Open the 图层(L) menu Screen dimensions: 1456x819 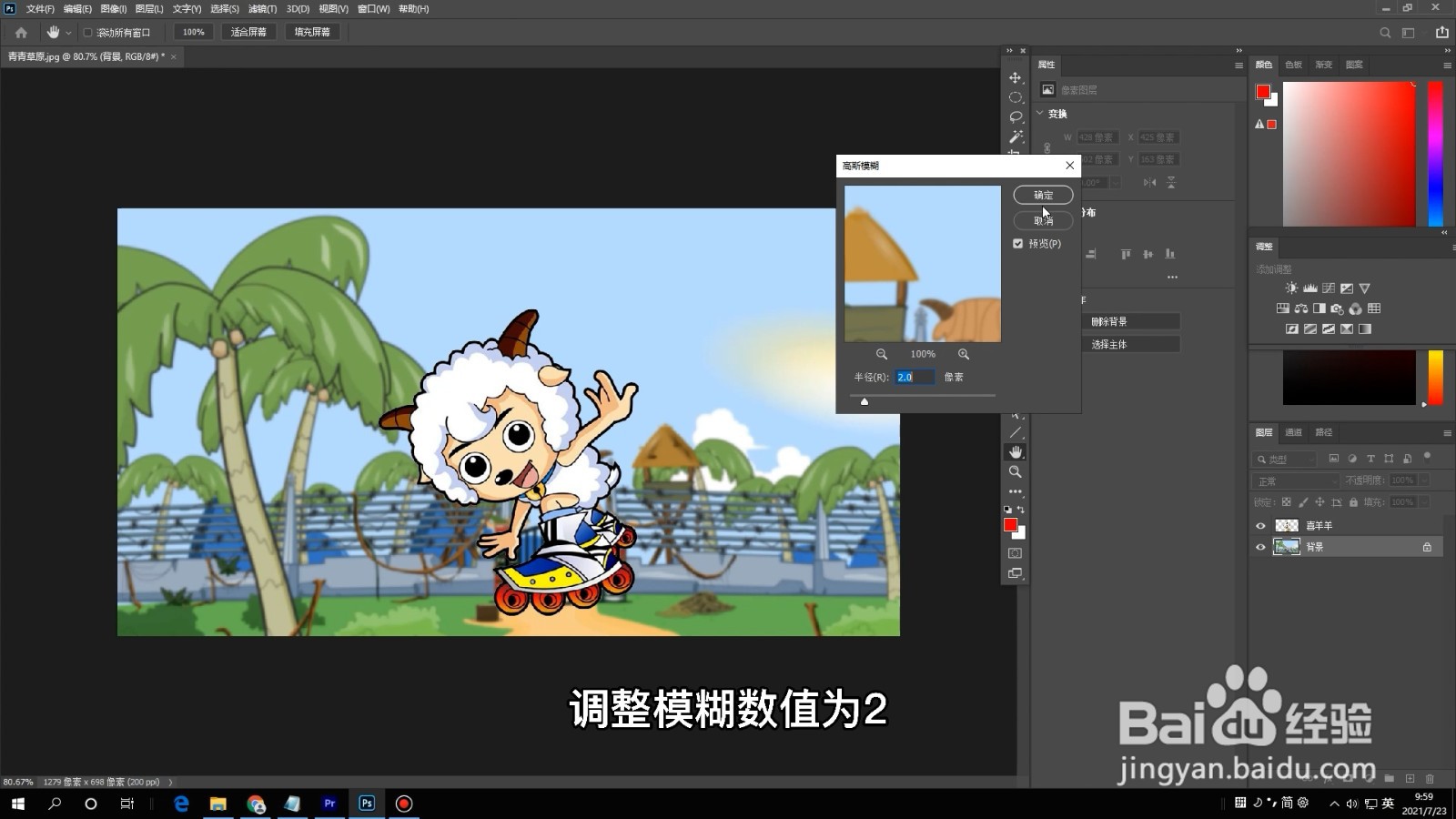[149, 9]
